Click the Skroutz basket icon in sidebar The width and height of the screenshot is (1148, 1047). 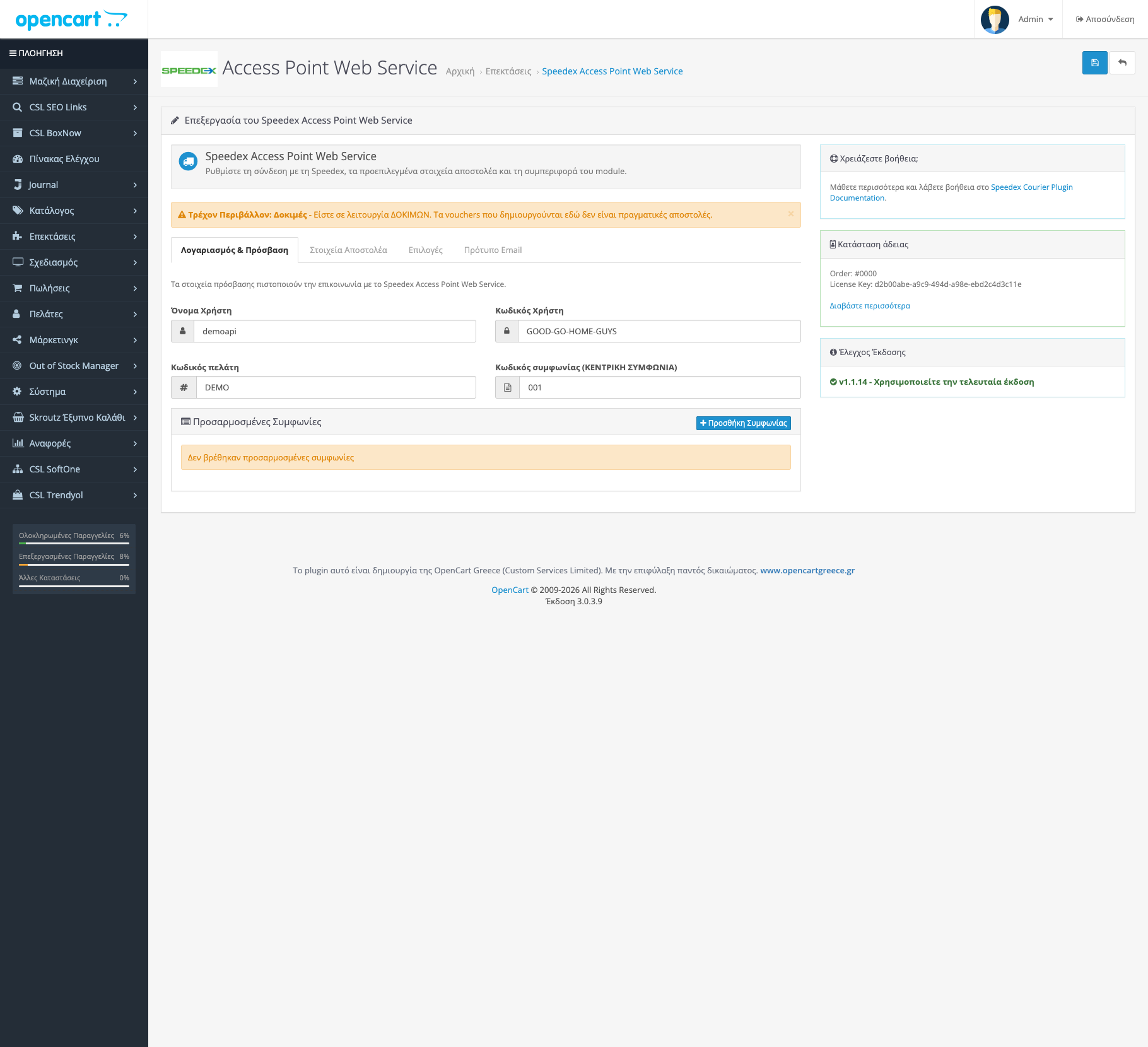[x=18, y=418]
